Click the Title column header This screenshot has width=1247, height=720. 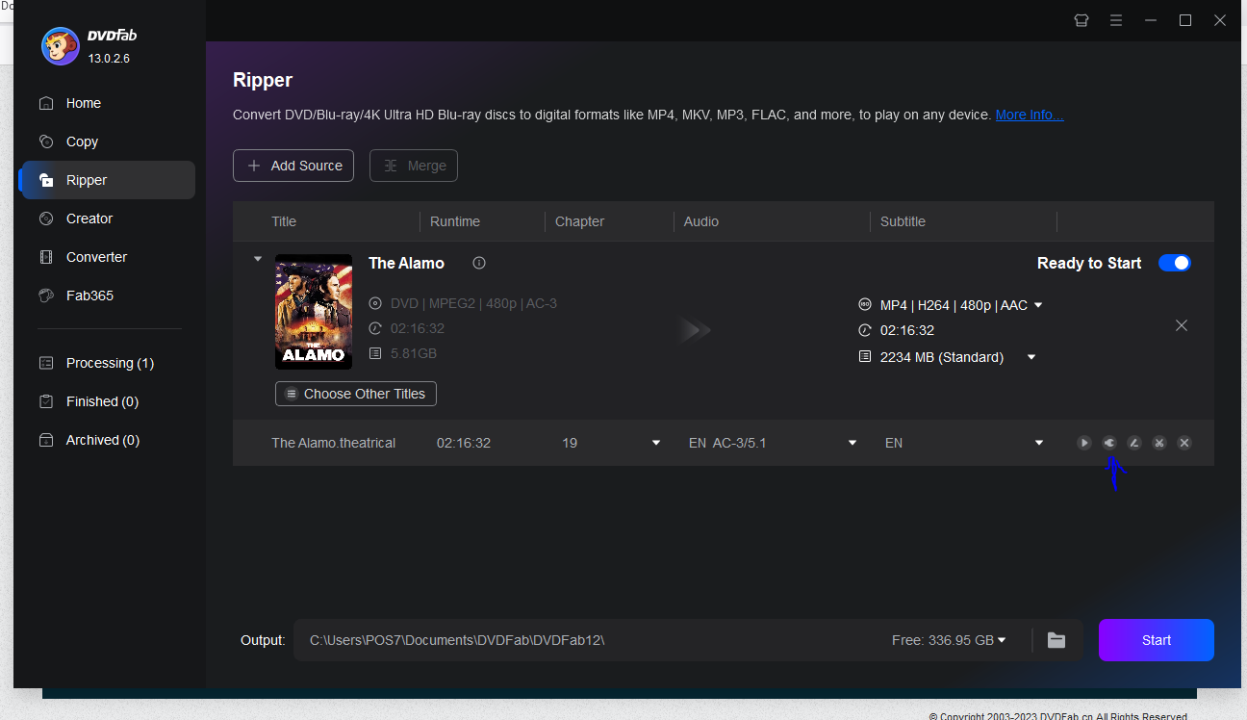tap(284, 222)
